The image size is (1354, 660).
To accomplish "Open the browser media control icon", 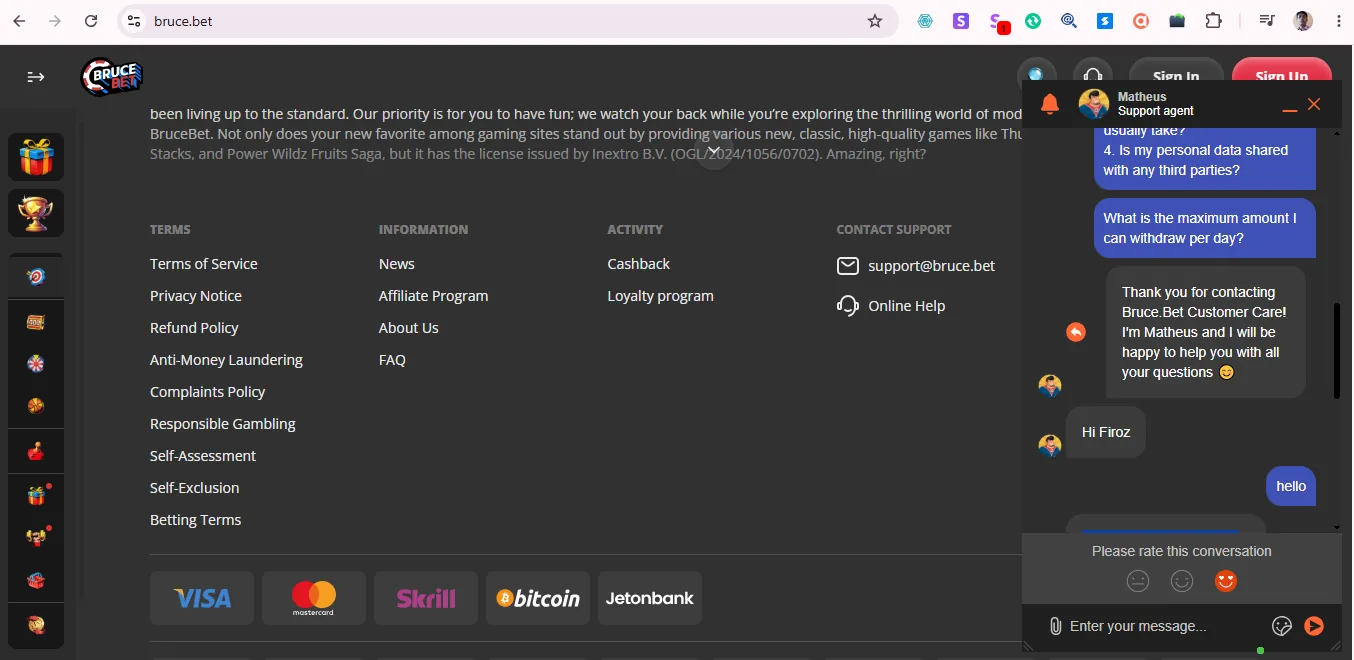I will click(1267, 21).
